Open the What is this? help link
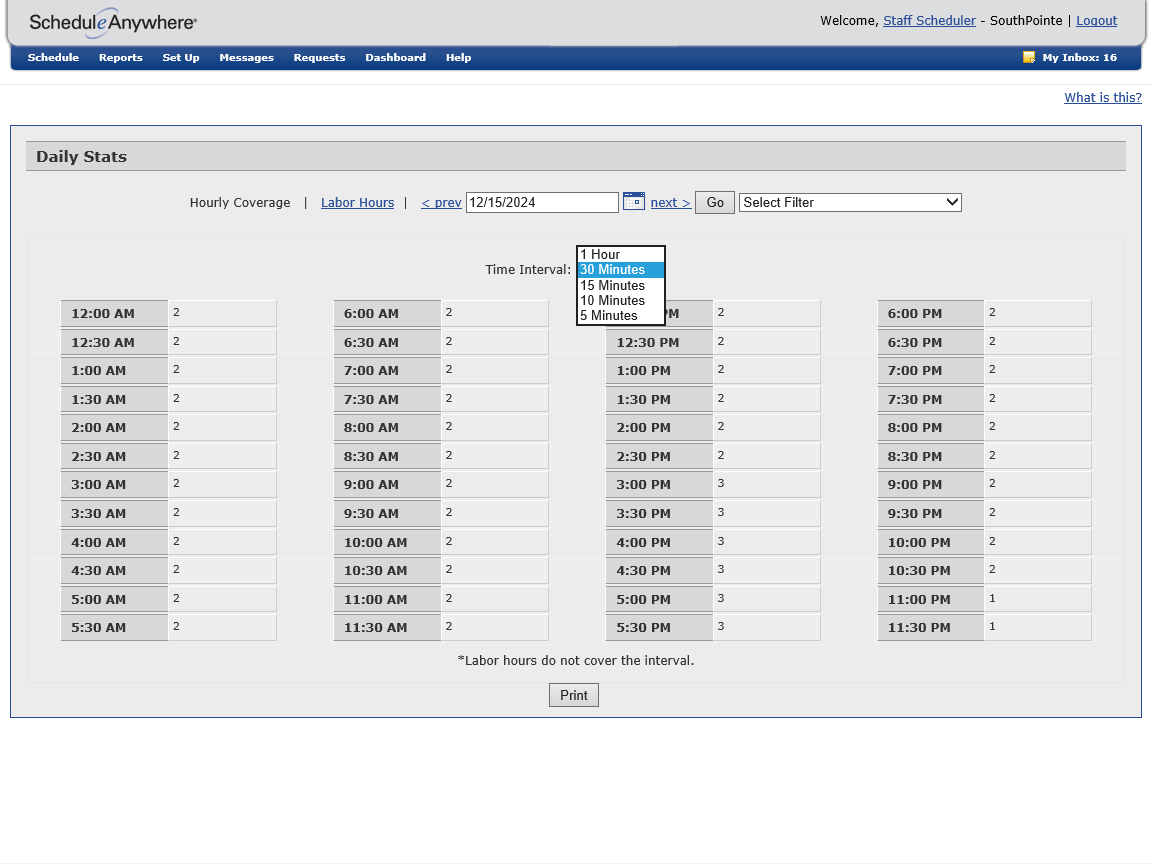 pos(1103,98)
